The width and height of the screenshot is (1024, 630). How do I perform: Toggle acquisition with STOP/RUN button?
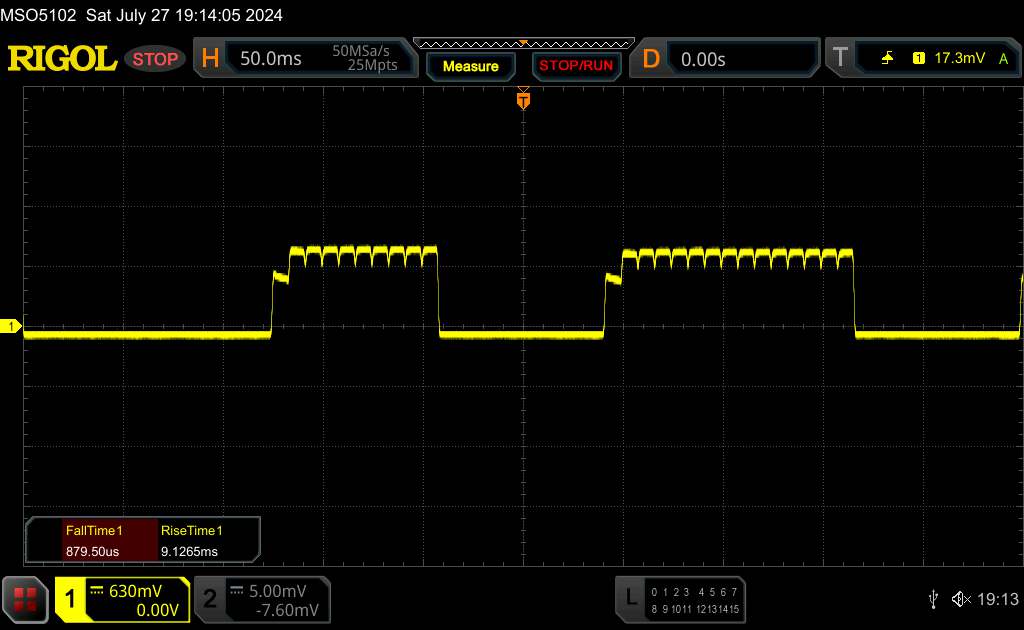click(x=576, y=66)
